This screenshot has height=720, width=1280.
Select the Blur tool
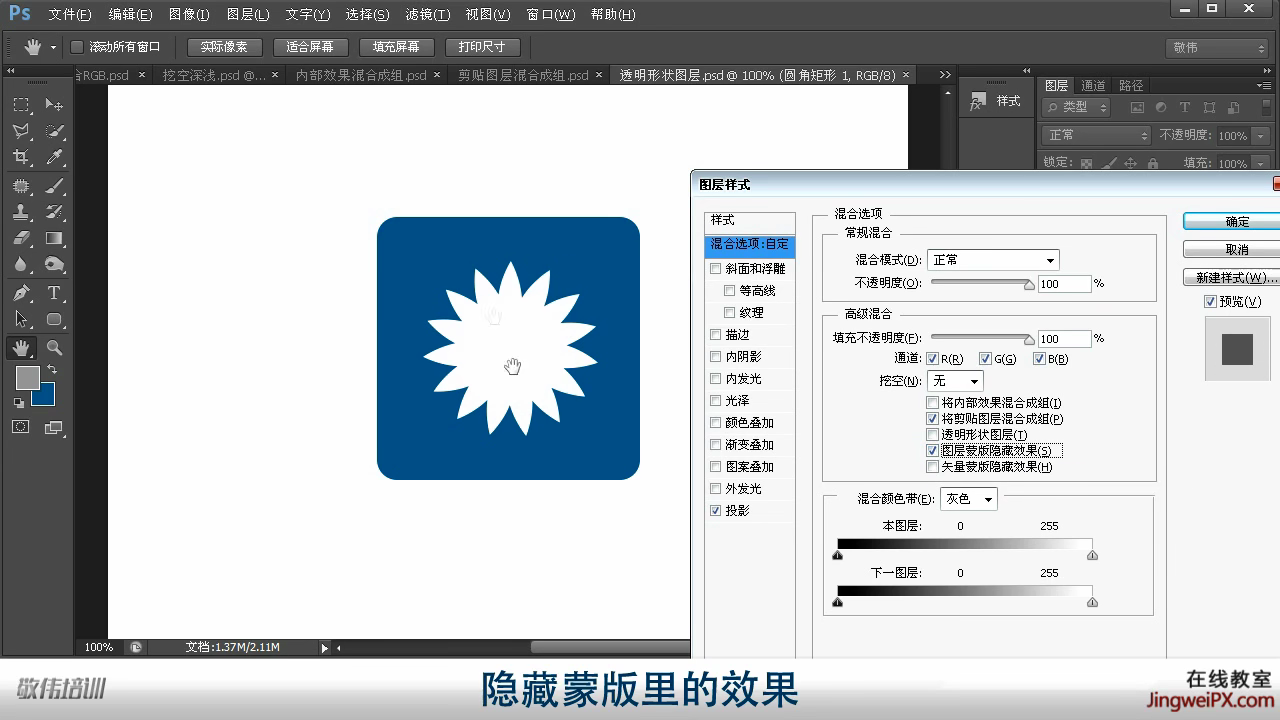pos(21,264)
